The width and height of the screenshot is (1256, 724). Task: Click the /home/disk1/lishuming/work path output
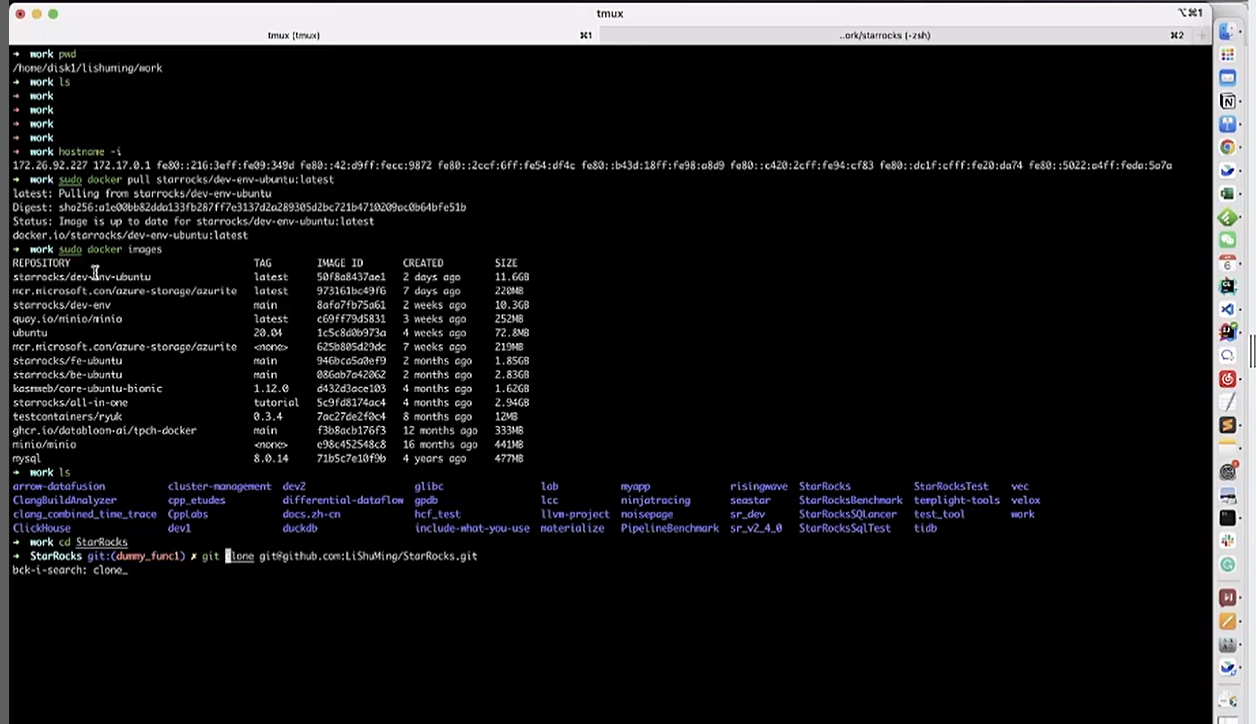pyautogui.click(x=87, y=68)
